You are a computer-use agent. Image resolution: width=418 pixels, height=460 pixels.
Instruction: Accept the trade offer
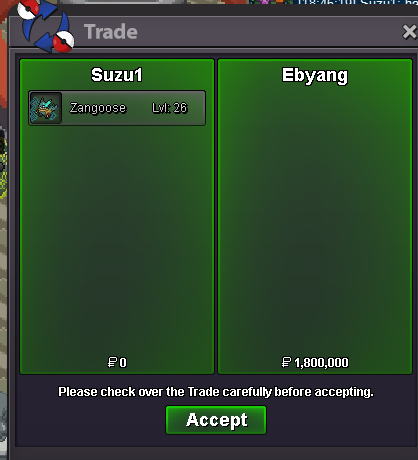pyautogui.click(x=216, y=420)
